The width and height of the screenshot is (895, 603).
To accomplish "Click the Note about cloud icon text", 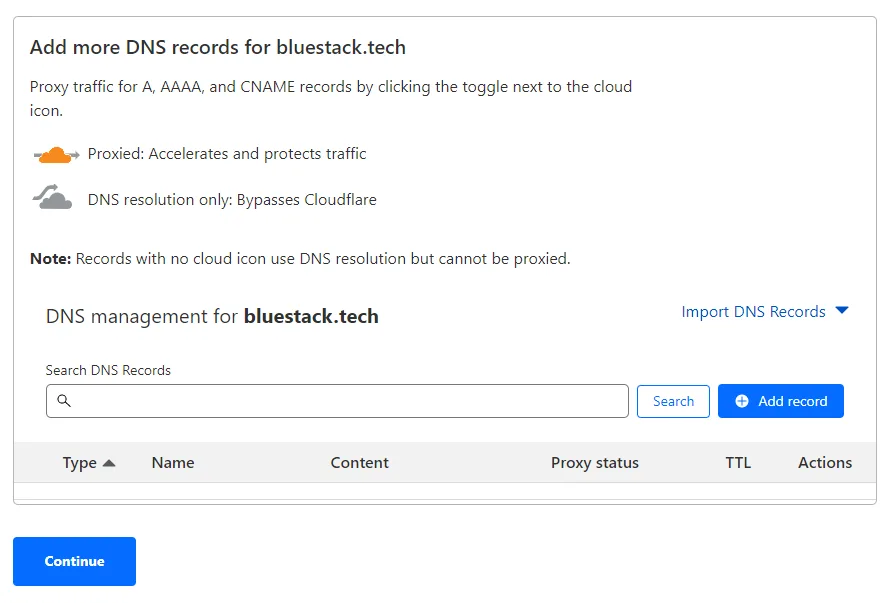I will point(300,259).
